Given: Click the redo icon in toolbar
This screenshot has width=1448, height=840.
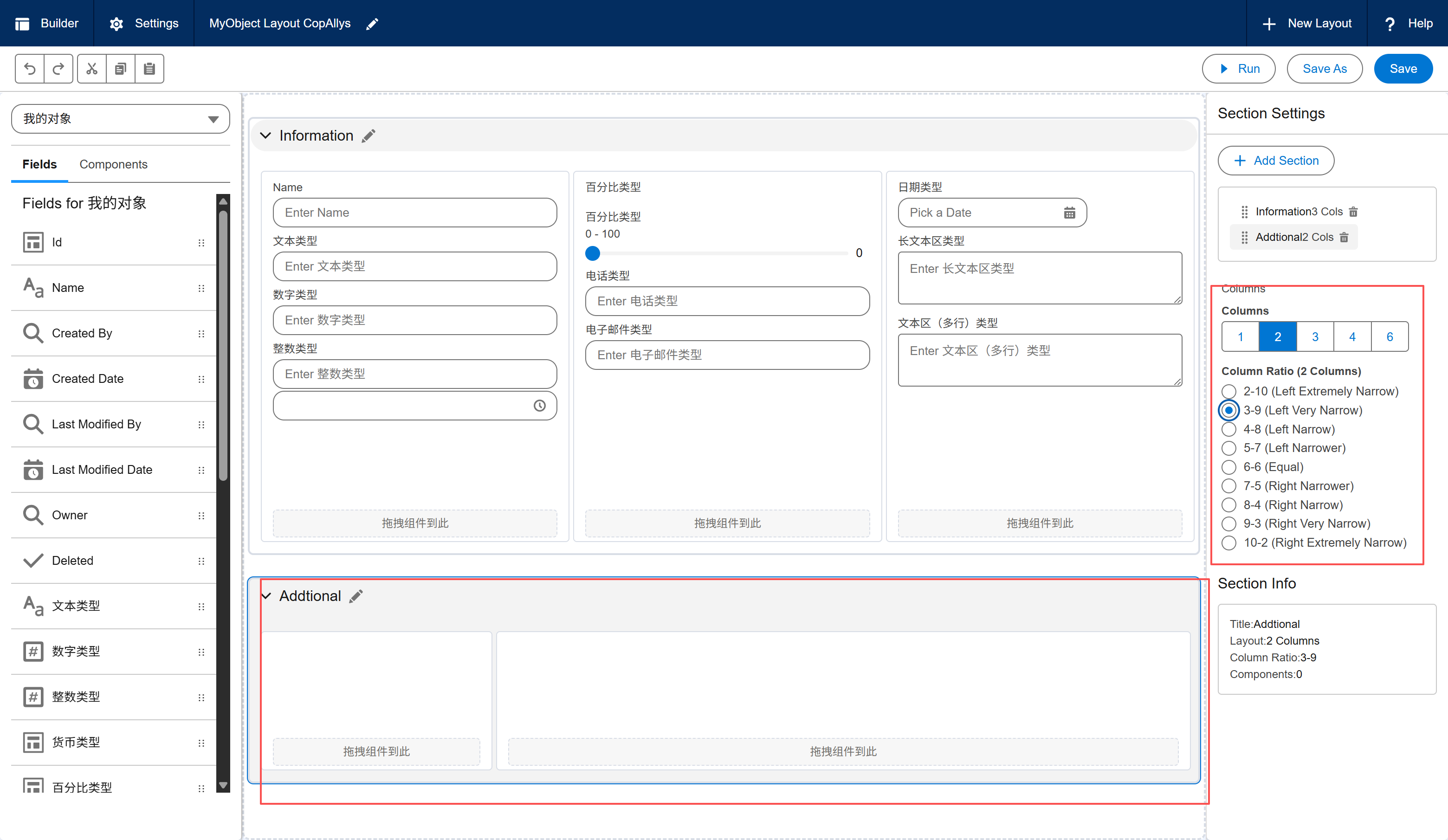Looking at the screenshot, I should [58, 69].
